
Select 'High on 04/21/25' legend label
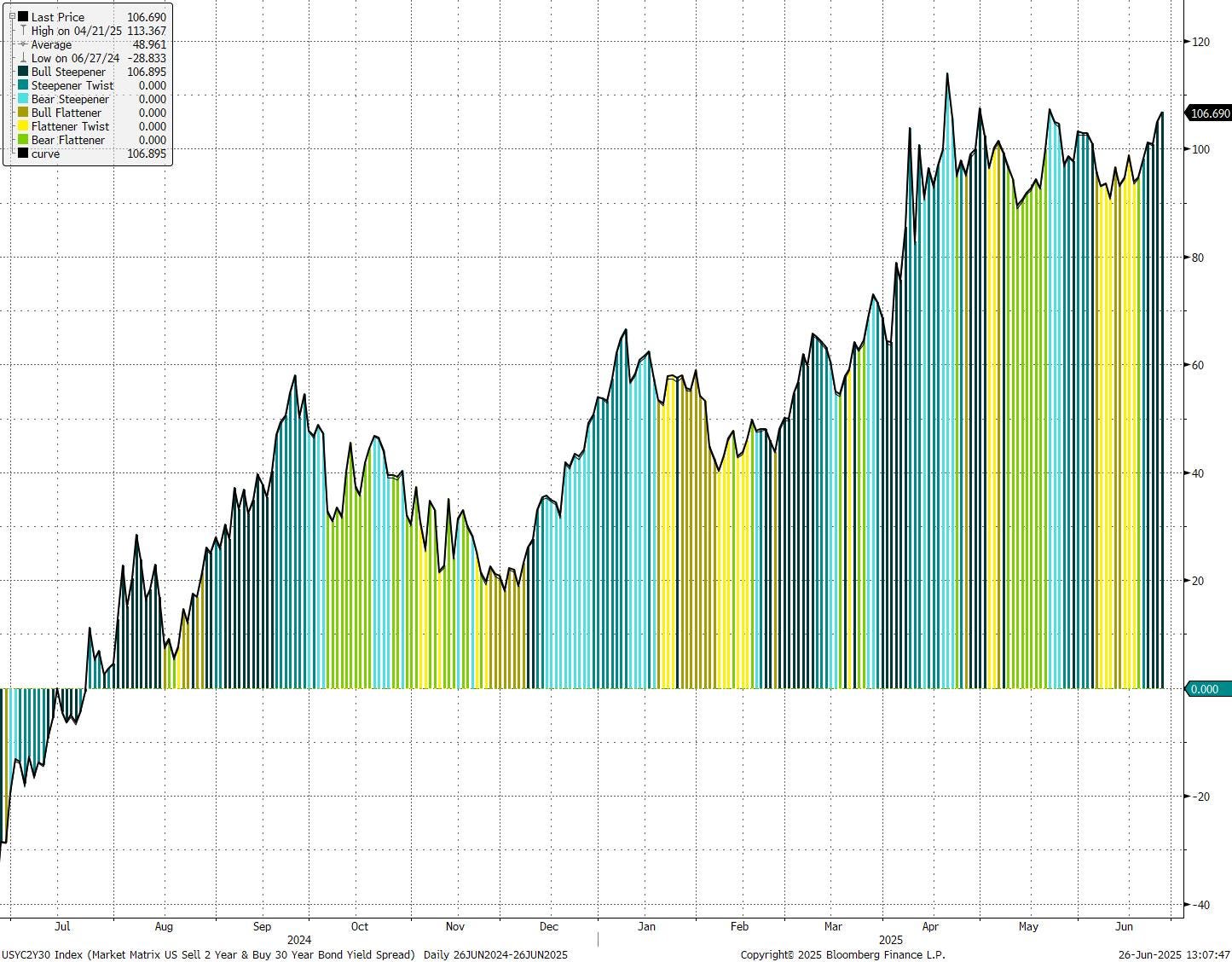point(77,31)
